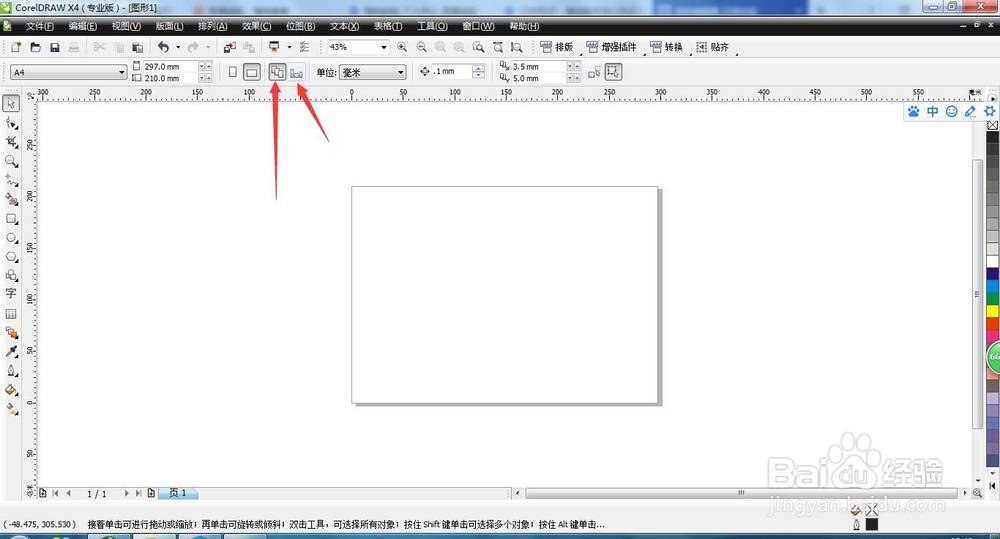This screenshot has width=1000, height=539.
Task: Click the 贴齐 snap button
Action: (x=712, y=47)
